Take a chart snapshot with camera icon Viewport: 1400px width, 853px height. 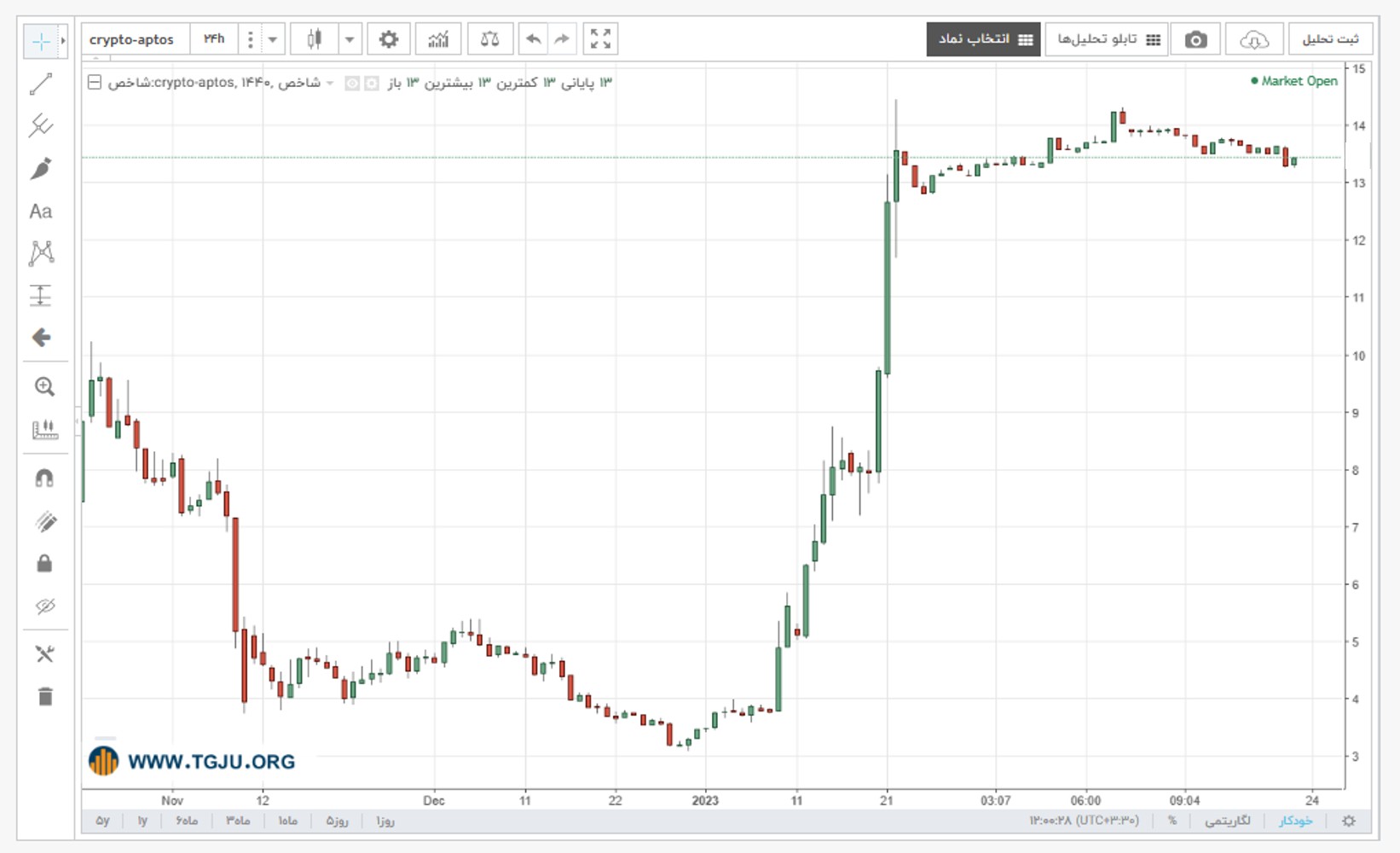[1195, 39]
